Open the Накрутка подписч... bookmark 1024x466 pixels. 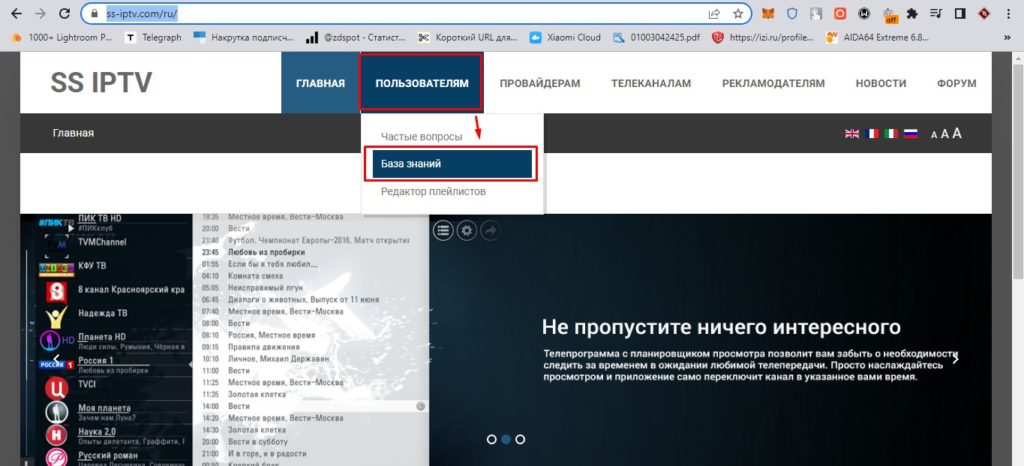pyautogui.click(x=244, y=37)
